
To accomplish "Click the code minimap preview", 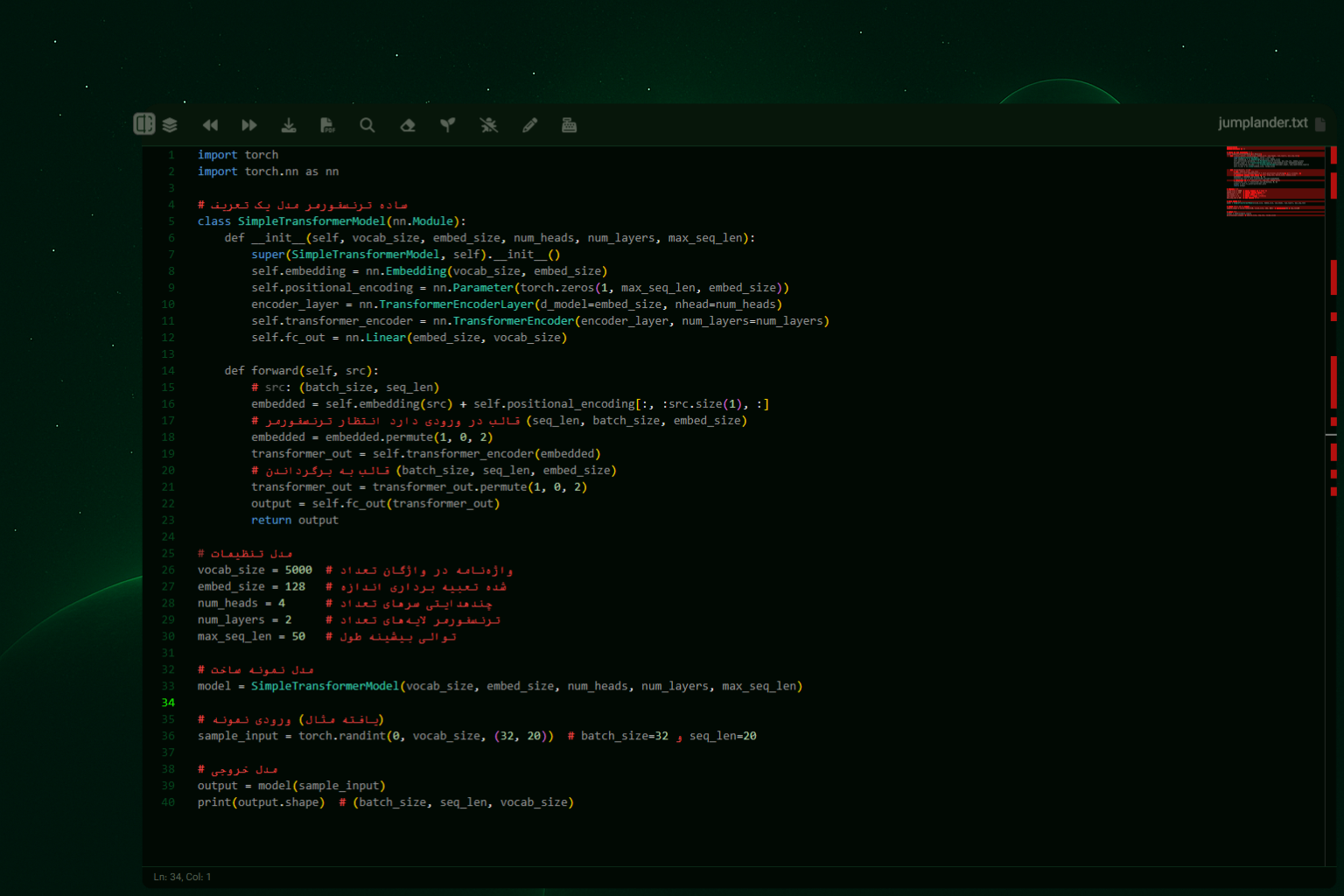I will (x=1275, y=181).
